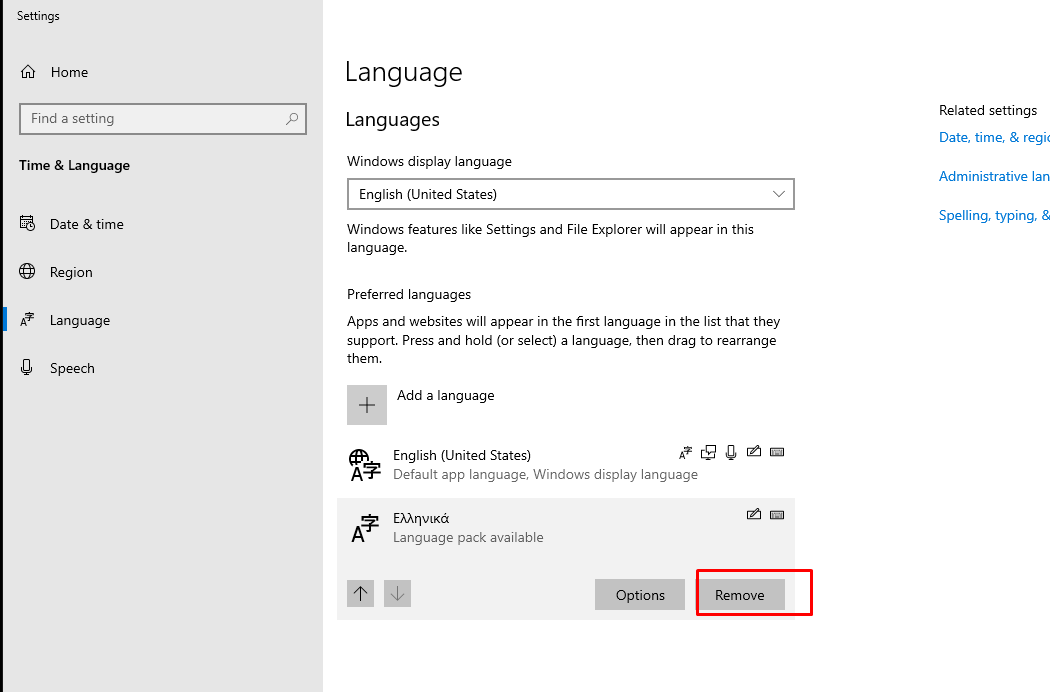Click the microphone speech icon for English
The width and height of the screenshot is (1050, 692).
731,452
